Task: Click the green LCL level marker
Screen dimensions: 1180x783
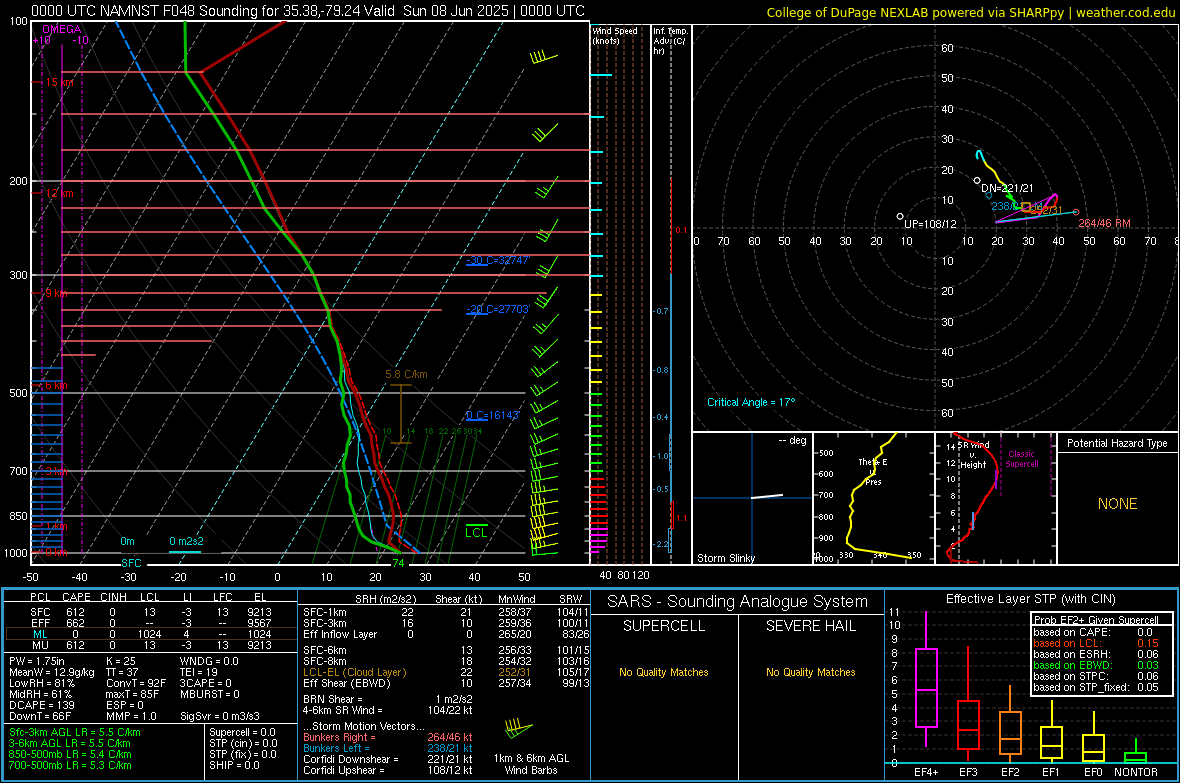Action: pyautogui.click(x=476, y=532)
